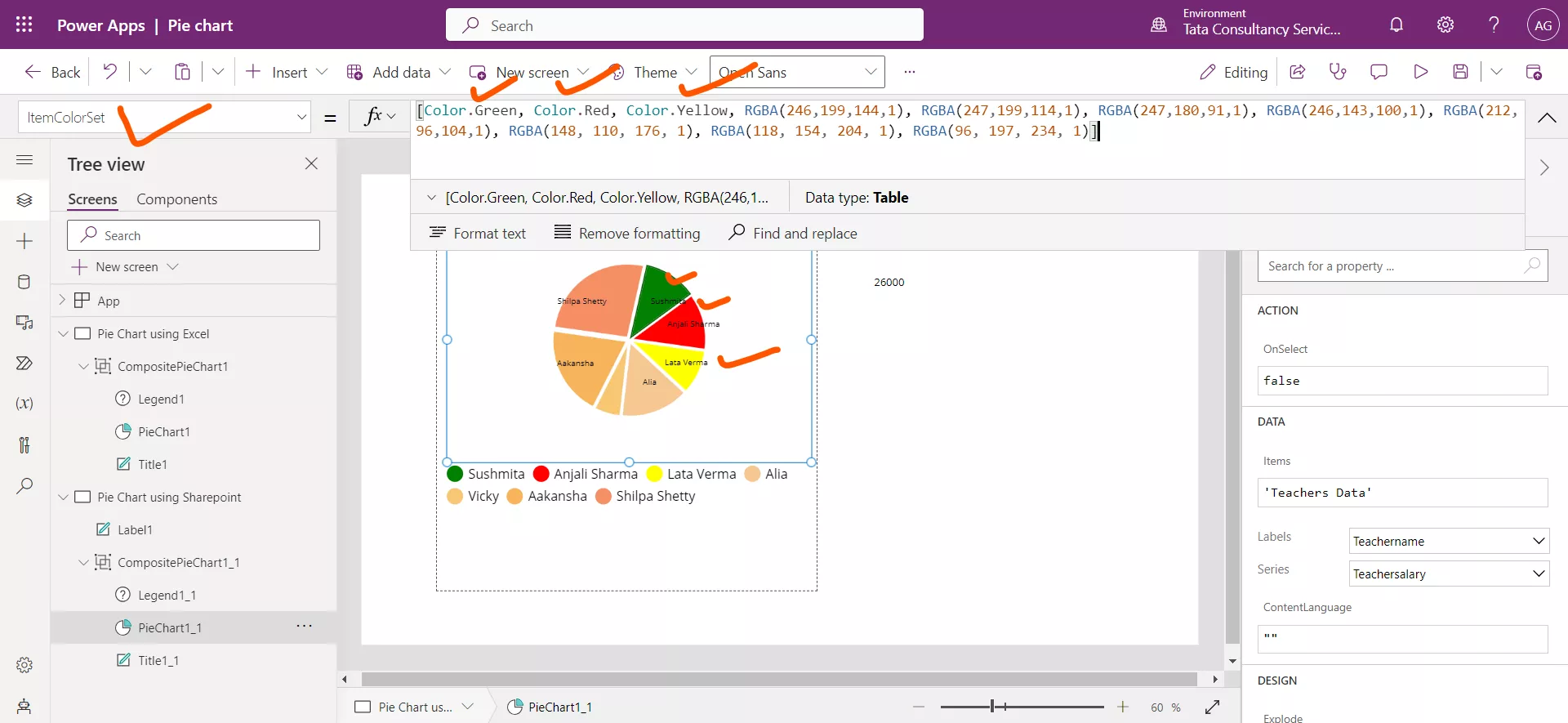Open the Labels Teachername dropdown
The width and height of the screenshot is (1568, 723).
(x=1449, y=541)
